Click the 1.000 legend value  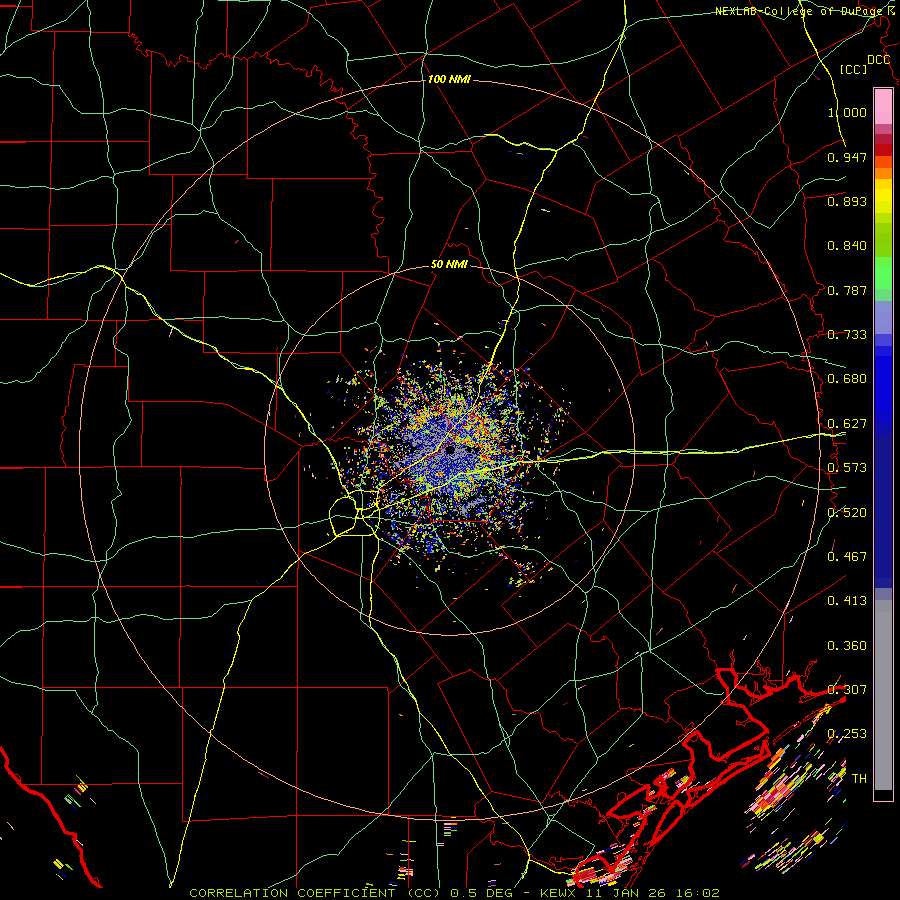tap(847, 112)
